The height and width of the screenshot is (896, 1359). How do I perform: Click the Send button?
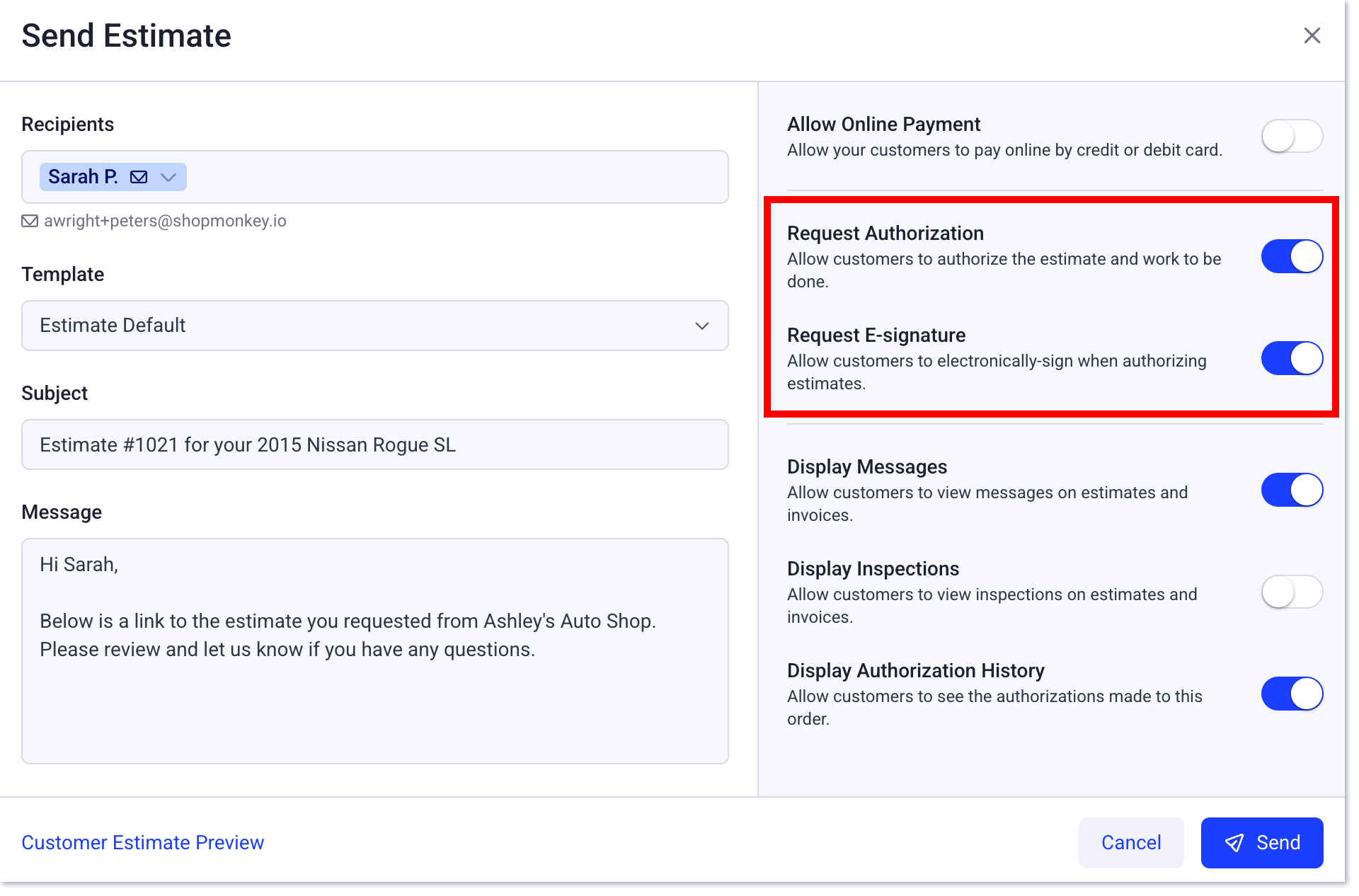(x=1262, y=842)
